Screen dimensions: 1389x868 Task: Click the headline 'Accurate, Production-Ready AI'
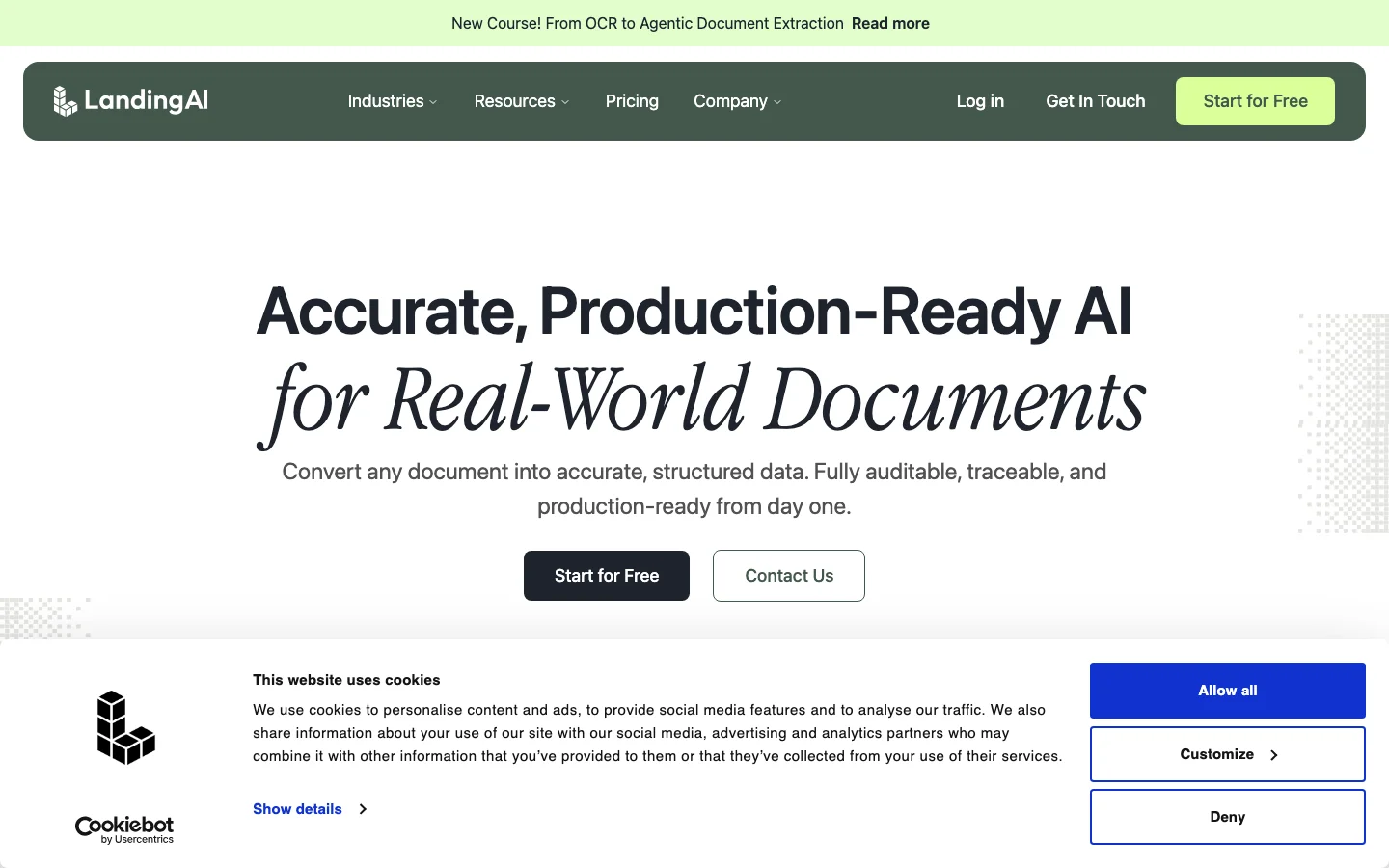694,312
